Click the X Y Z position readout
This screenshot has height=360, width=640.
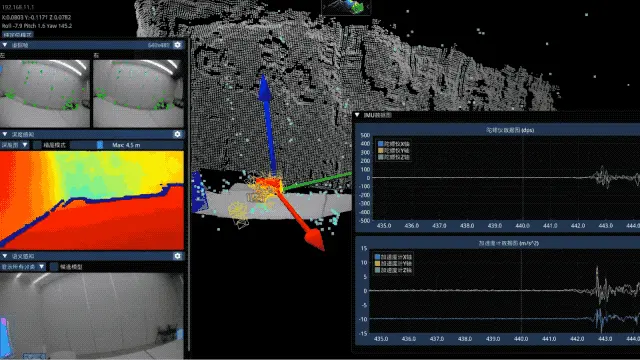(36, 17)
